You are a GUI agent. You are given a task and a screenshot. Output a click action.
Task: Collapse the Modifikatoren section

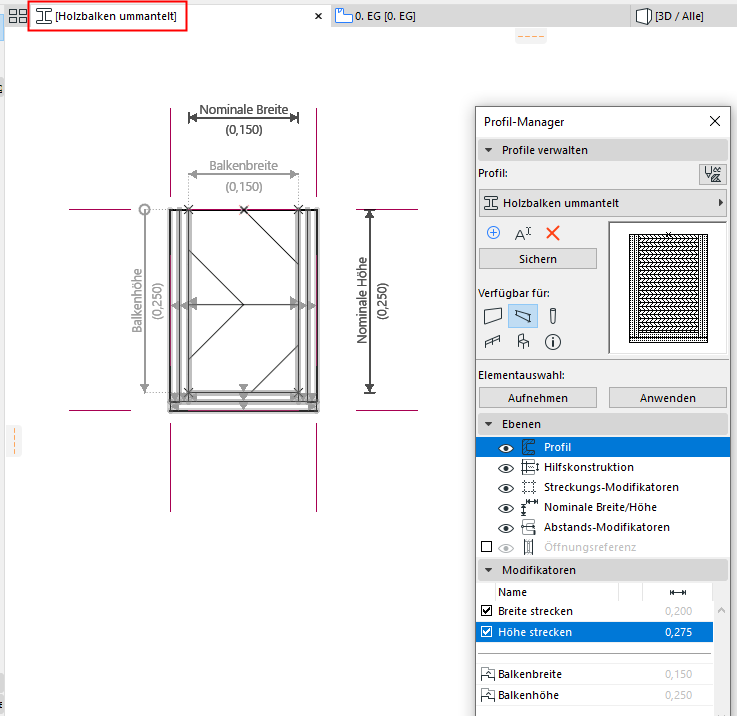coord(489,570)
